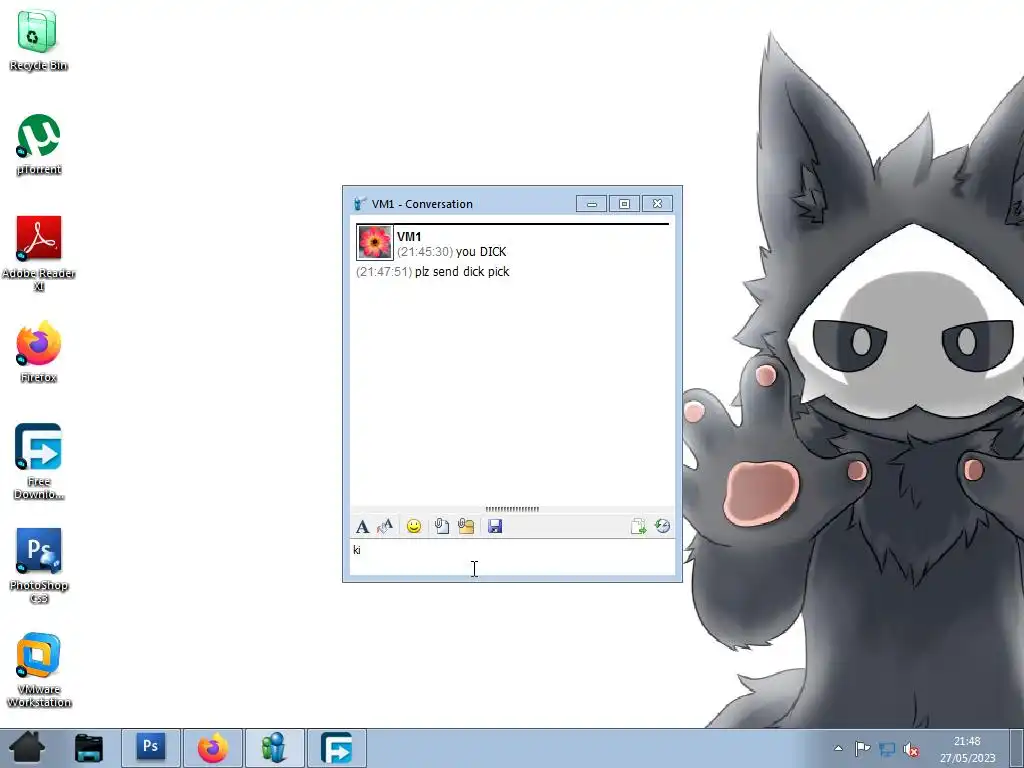Click the attach folder paperclip icon
The image size is (1024, 768).
[466, 526]
